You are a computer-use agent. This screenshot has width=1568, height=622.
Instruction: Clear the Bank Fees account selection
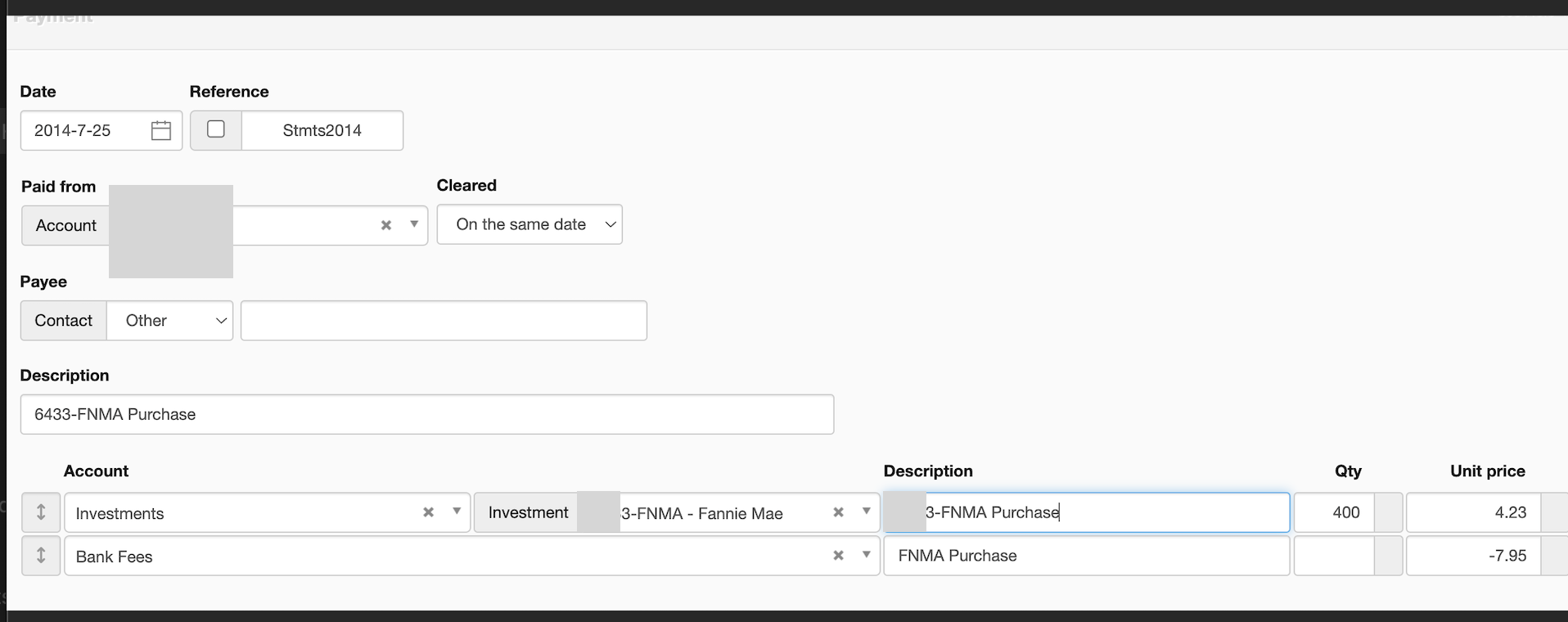tap(838, 556)
